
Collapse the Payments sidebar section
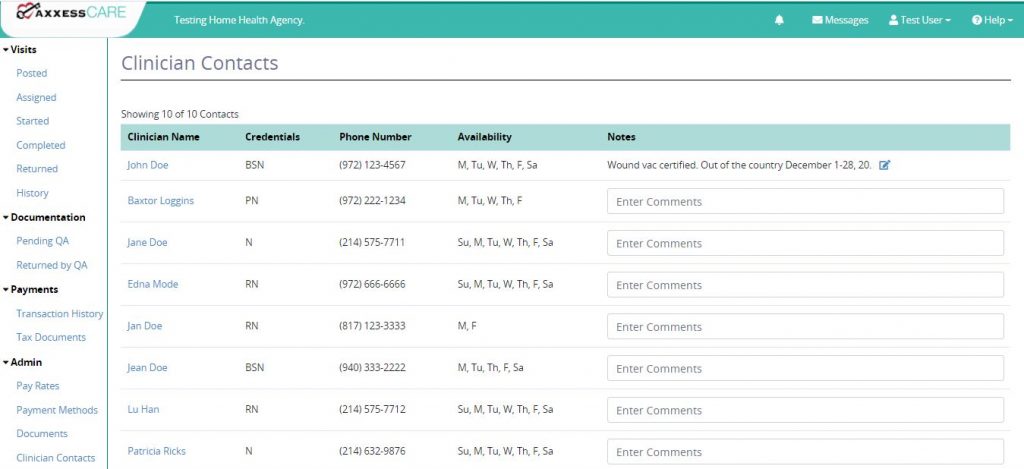tap(30, 289)
